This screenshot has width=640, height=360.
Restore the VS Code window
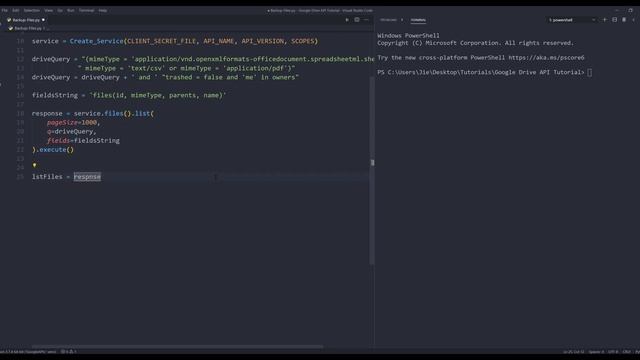point(630,10)
